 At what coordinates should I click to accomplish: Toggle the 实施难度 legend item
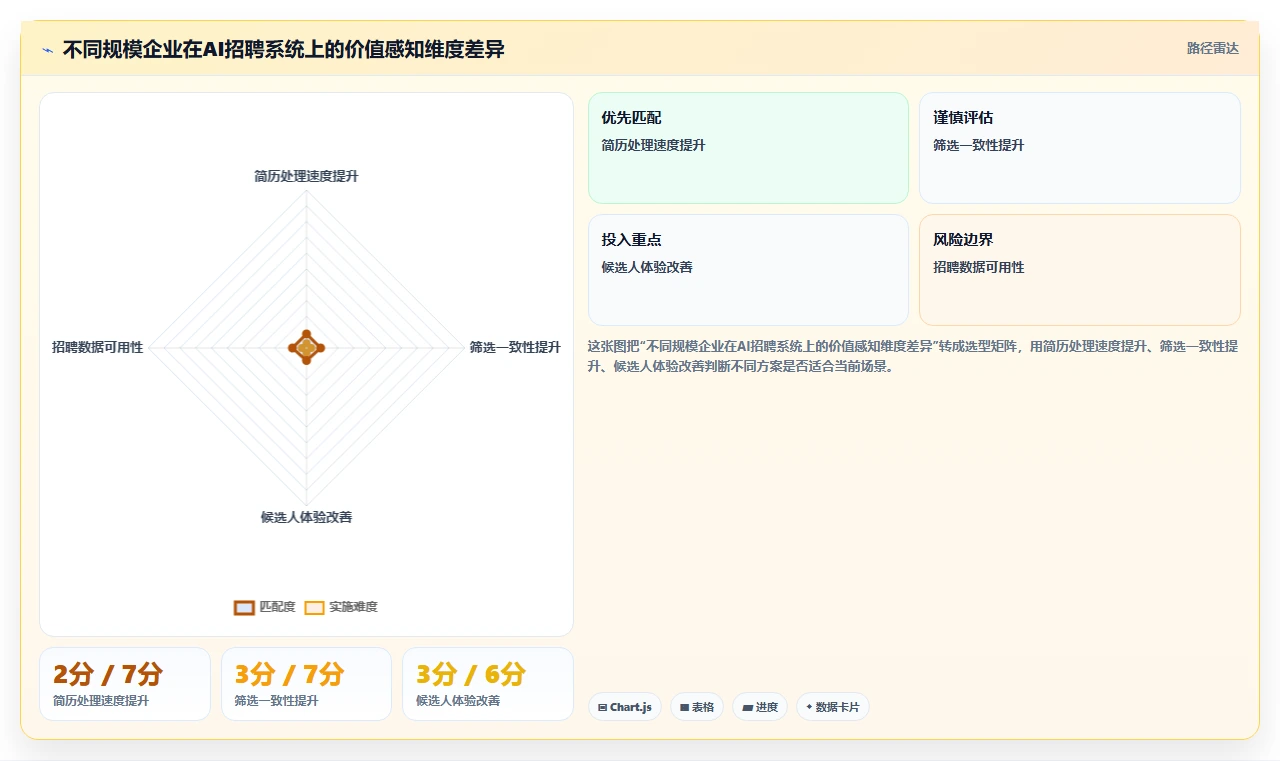[x=341, y=607]
